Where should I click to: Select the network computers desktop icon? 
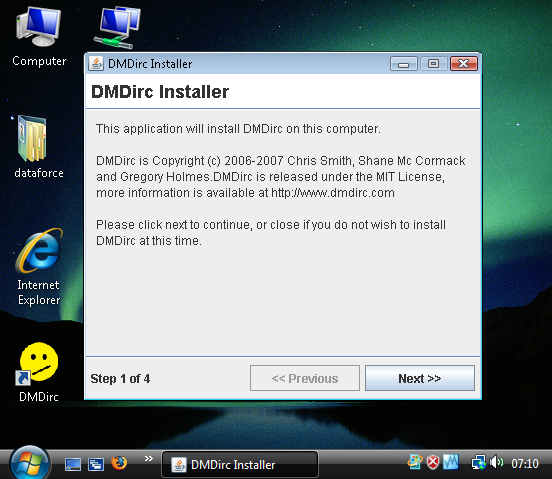[x=117, y=27]
